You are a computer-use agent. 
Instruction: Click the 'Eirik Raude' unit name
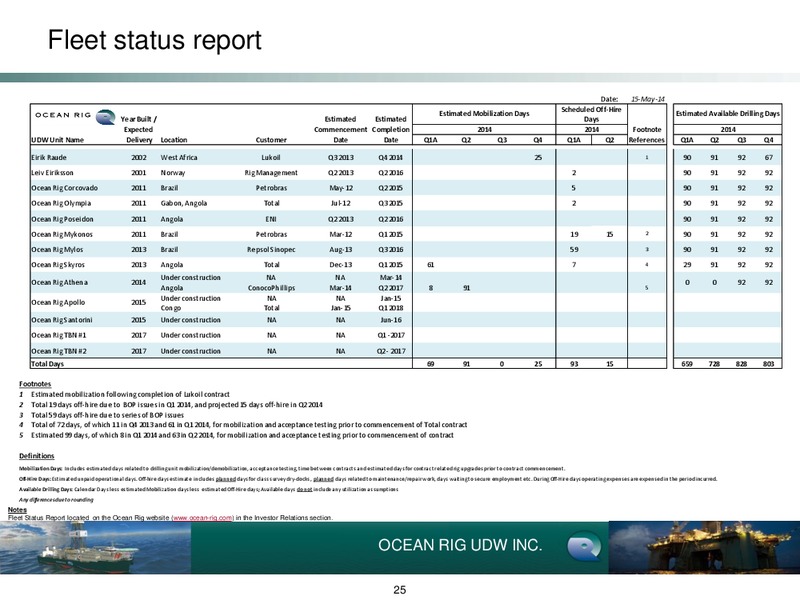[x=49, y=157]
